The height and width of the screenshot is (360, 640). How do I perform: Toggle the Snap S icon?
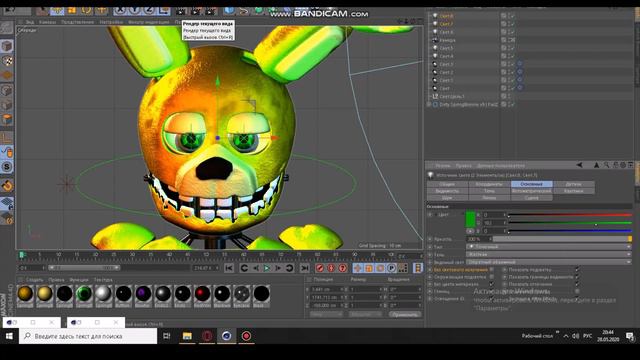(x=7, y=167)
